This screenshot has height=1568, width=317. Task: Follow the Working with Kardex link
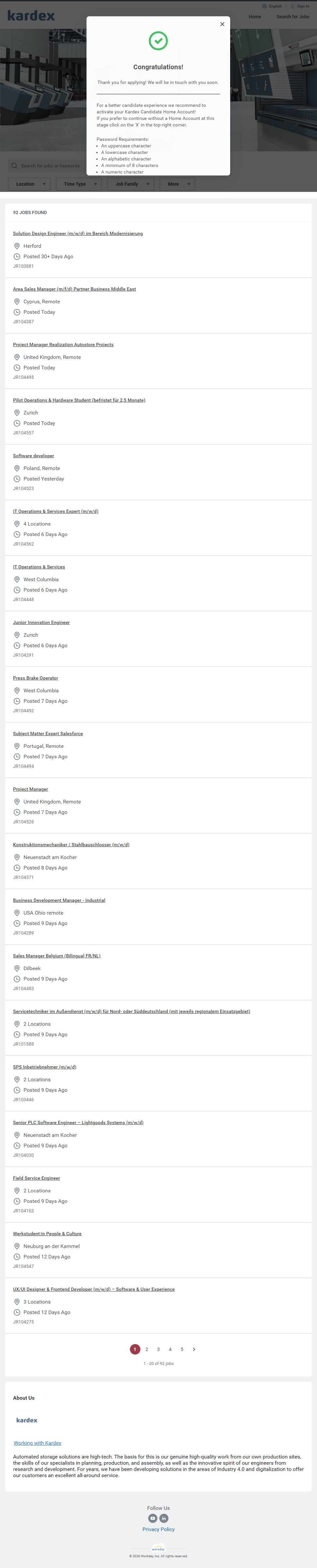tap(38, 1443)
